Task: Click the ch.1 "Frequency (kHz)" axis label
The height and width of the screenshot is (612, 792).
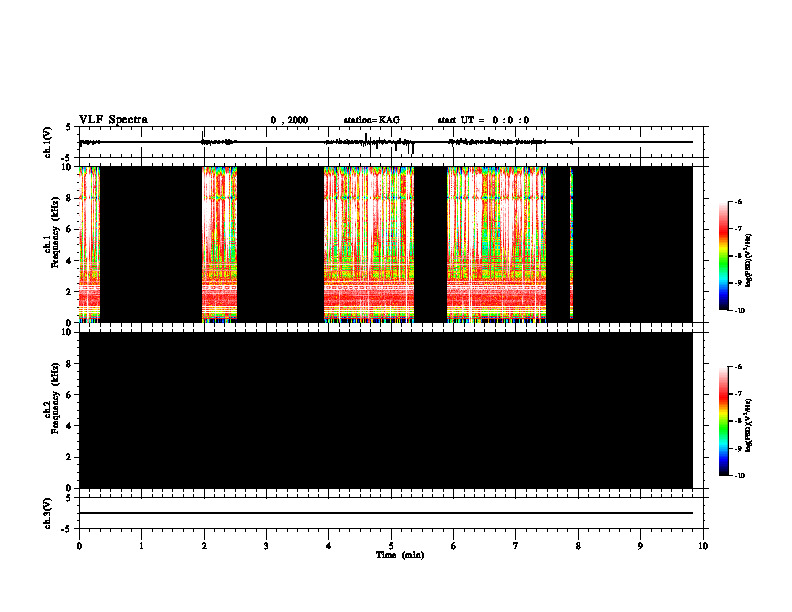Action: pyautogui.click(x=55, y=233)
